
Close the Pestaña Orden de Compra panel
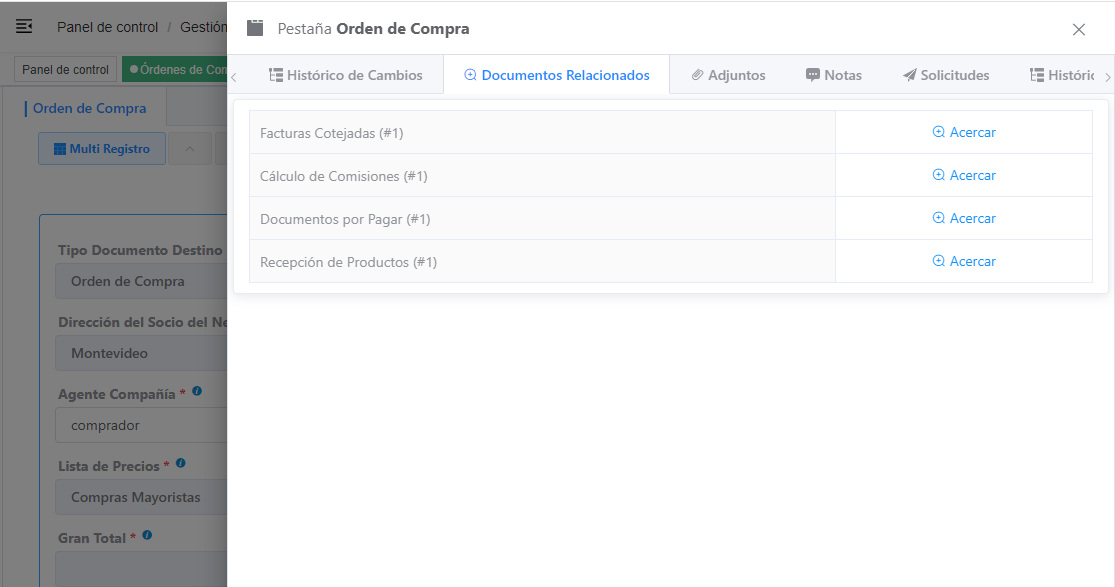point(1078,30)
